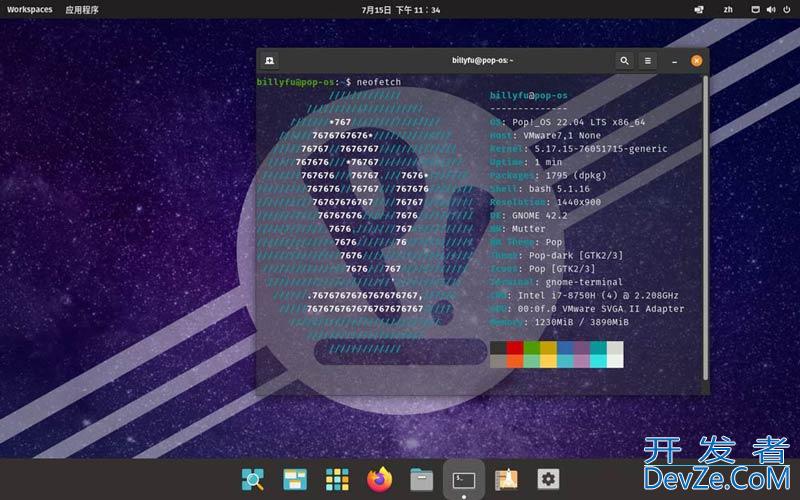800x500 pixels.
Task: Click the host value VMware7,1 None
Action: 562,135
